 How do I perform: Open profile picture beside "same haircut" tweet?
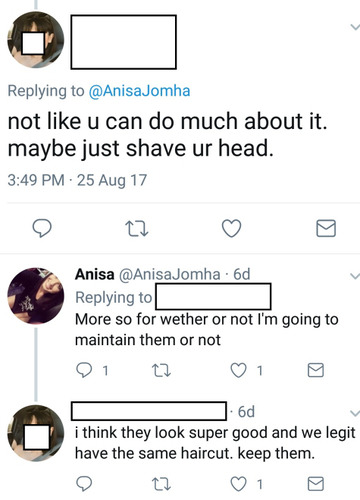tap(36, 433)
